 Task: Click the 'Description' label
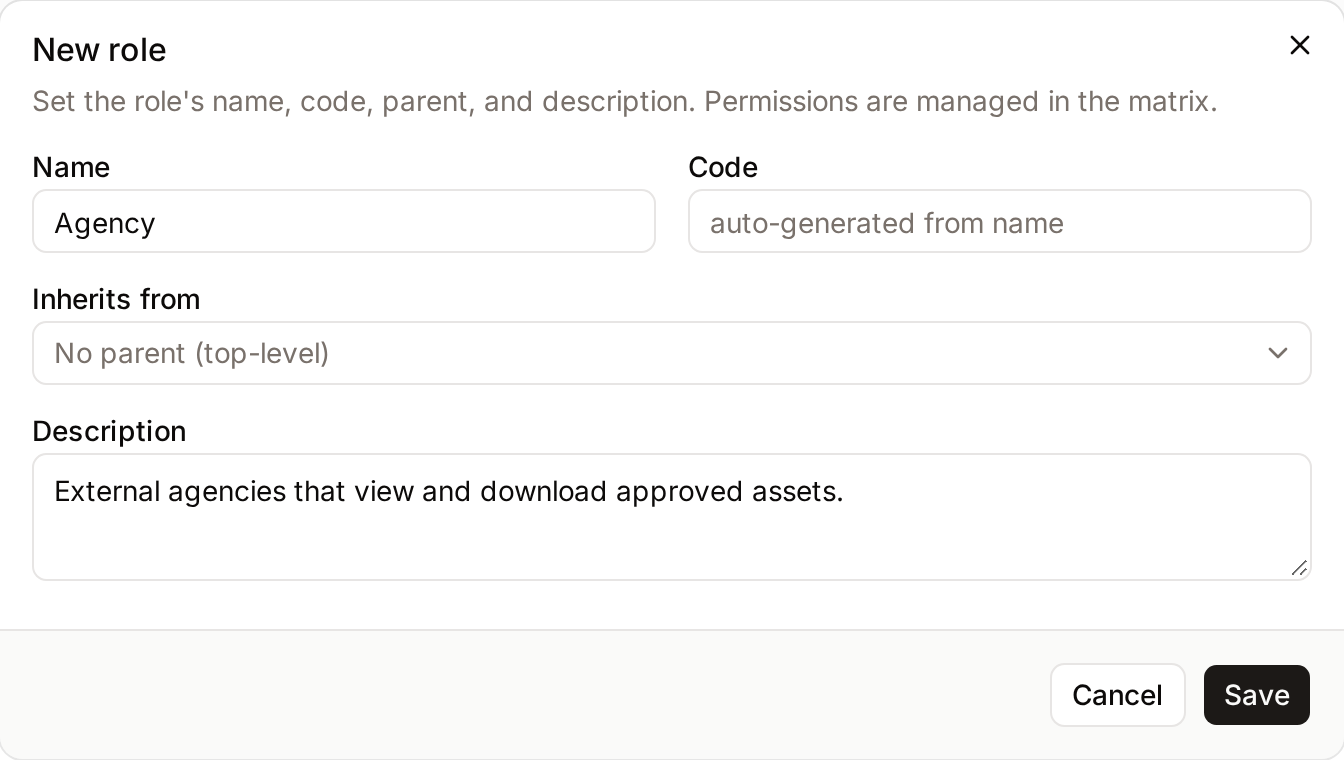[x=109, y=431]
